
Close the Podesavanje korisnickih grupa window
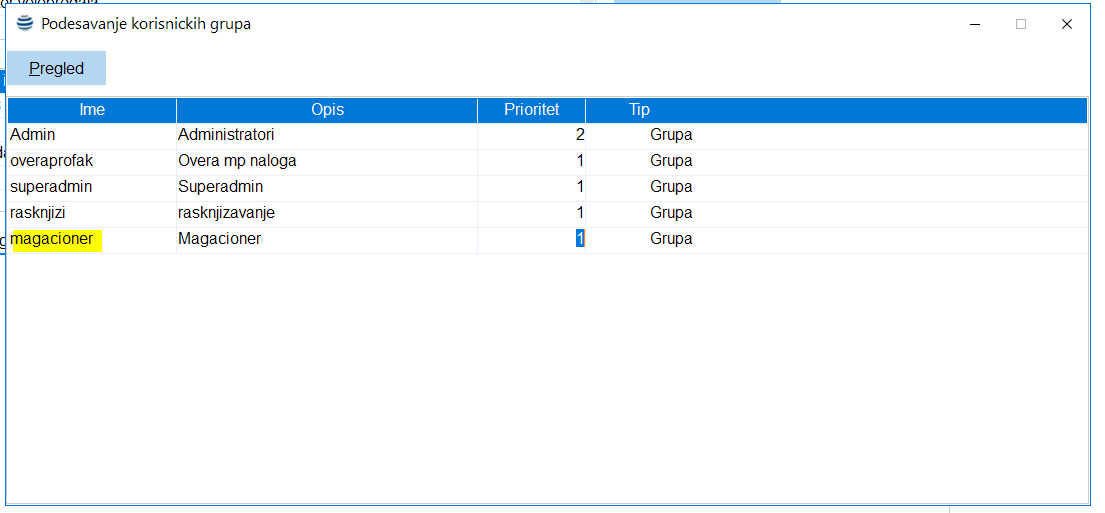[1067, 24]
